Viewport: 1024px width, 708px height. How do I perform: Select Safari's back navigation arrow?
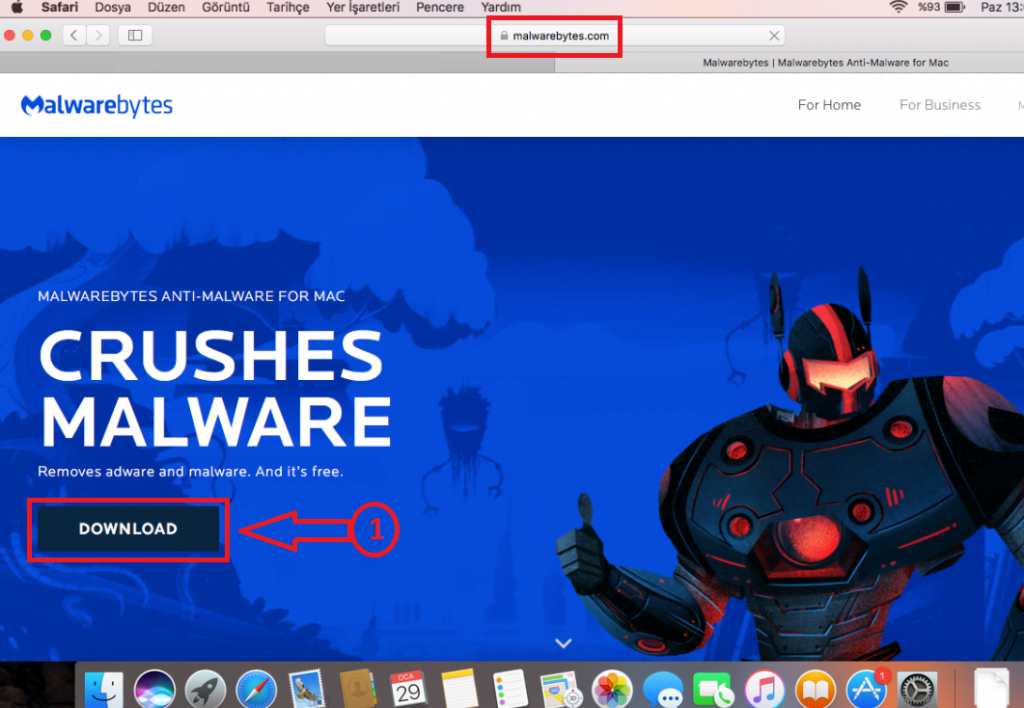coord(73,34)
